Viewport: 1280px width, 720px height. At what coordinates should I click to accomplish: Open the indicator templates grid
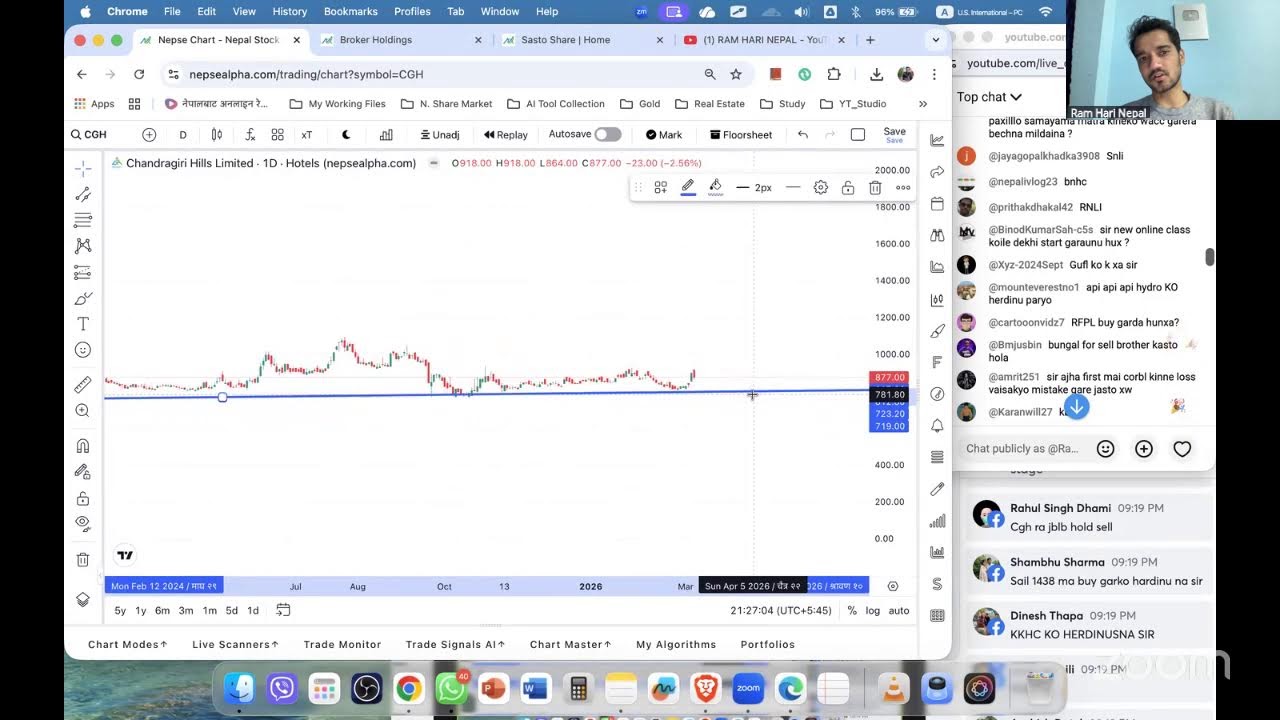(x=277, y=135)
